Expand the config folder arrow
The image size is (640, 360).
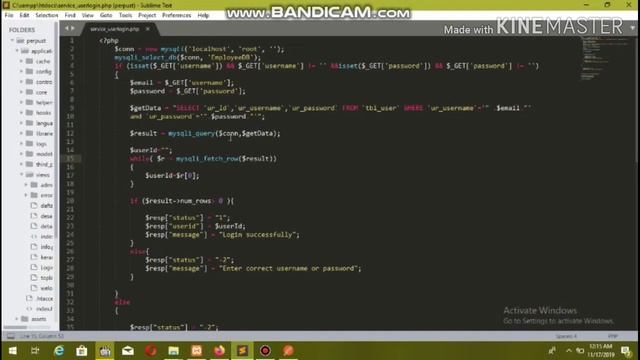pyautogui.click(x=21, y=71)
